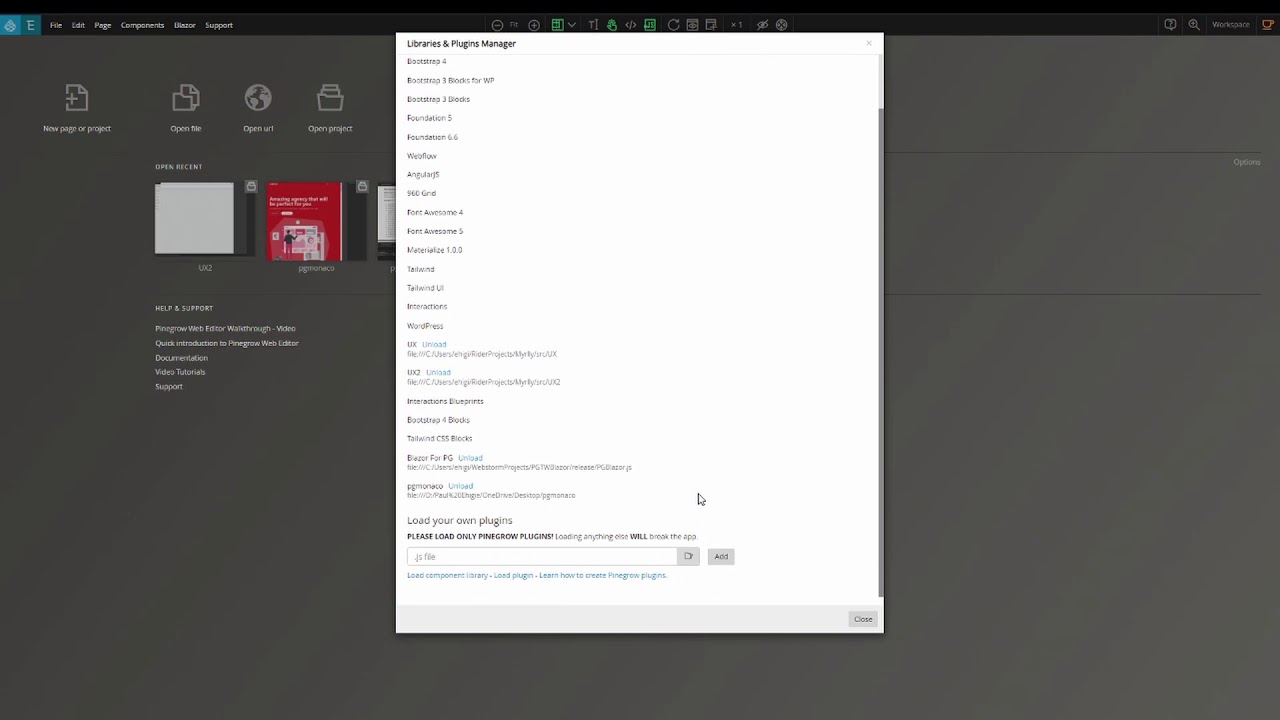Click the zoom out minus icon
1280x720 pixels.
click(x=497, y=25)
